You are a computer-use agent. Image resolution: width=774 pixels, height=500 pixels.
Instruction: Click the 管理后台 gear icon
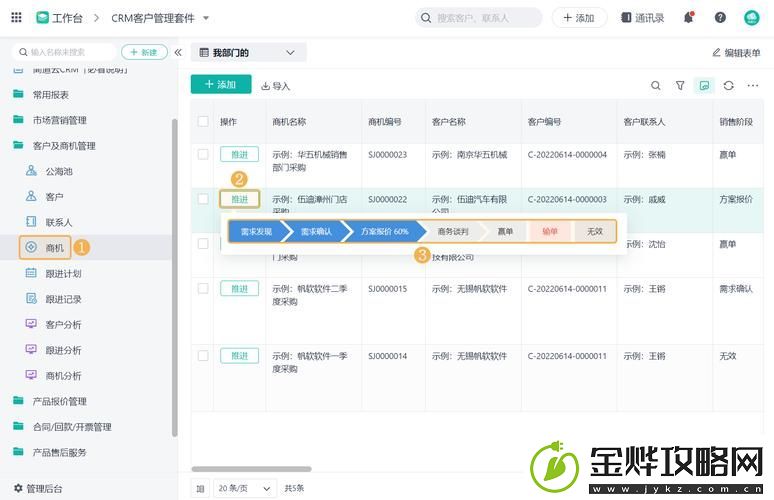tap(18, 488)
